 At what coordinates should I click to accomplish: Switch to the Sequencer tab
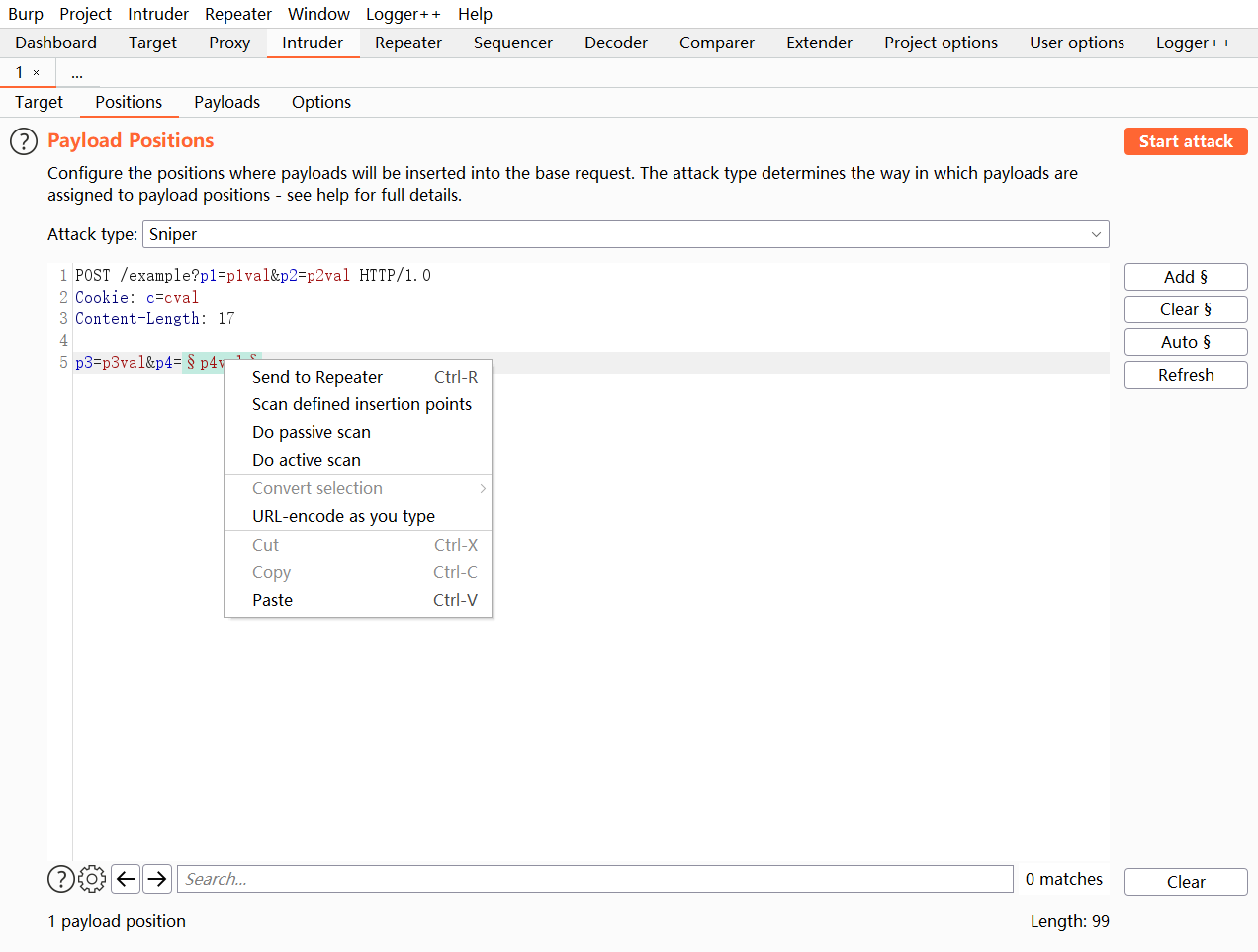tap(513, 43)
